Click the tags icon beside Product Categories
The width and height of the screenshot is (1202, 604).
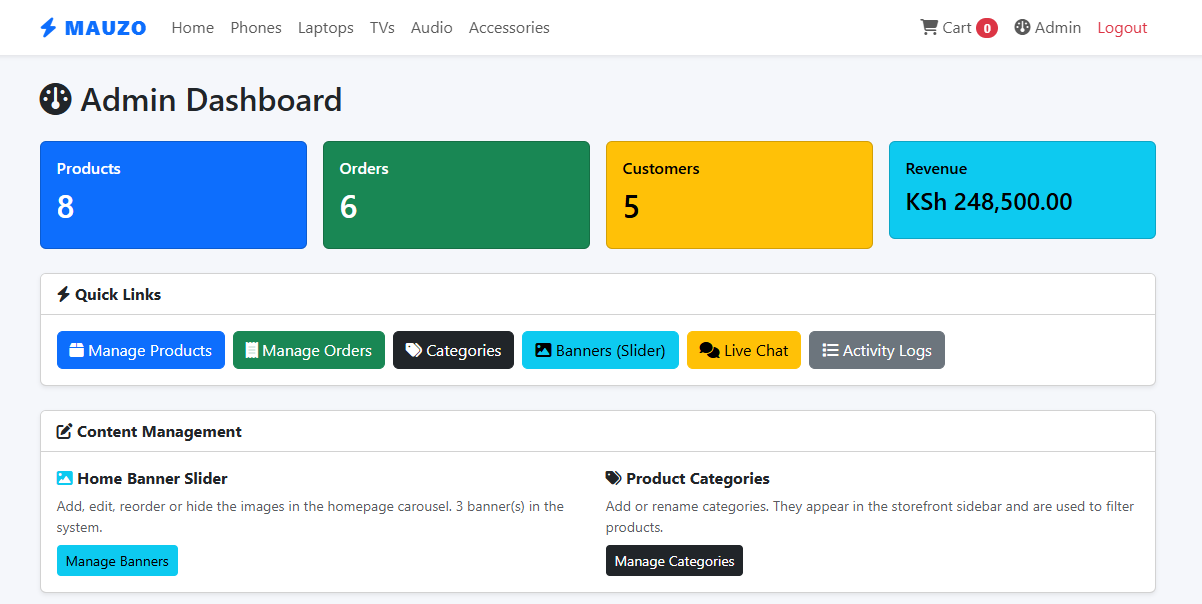coord(614,478)
